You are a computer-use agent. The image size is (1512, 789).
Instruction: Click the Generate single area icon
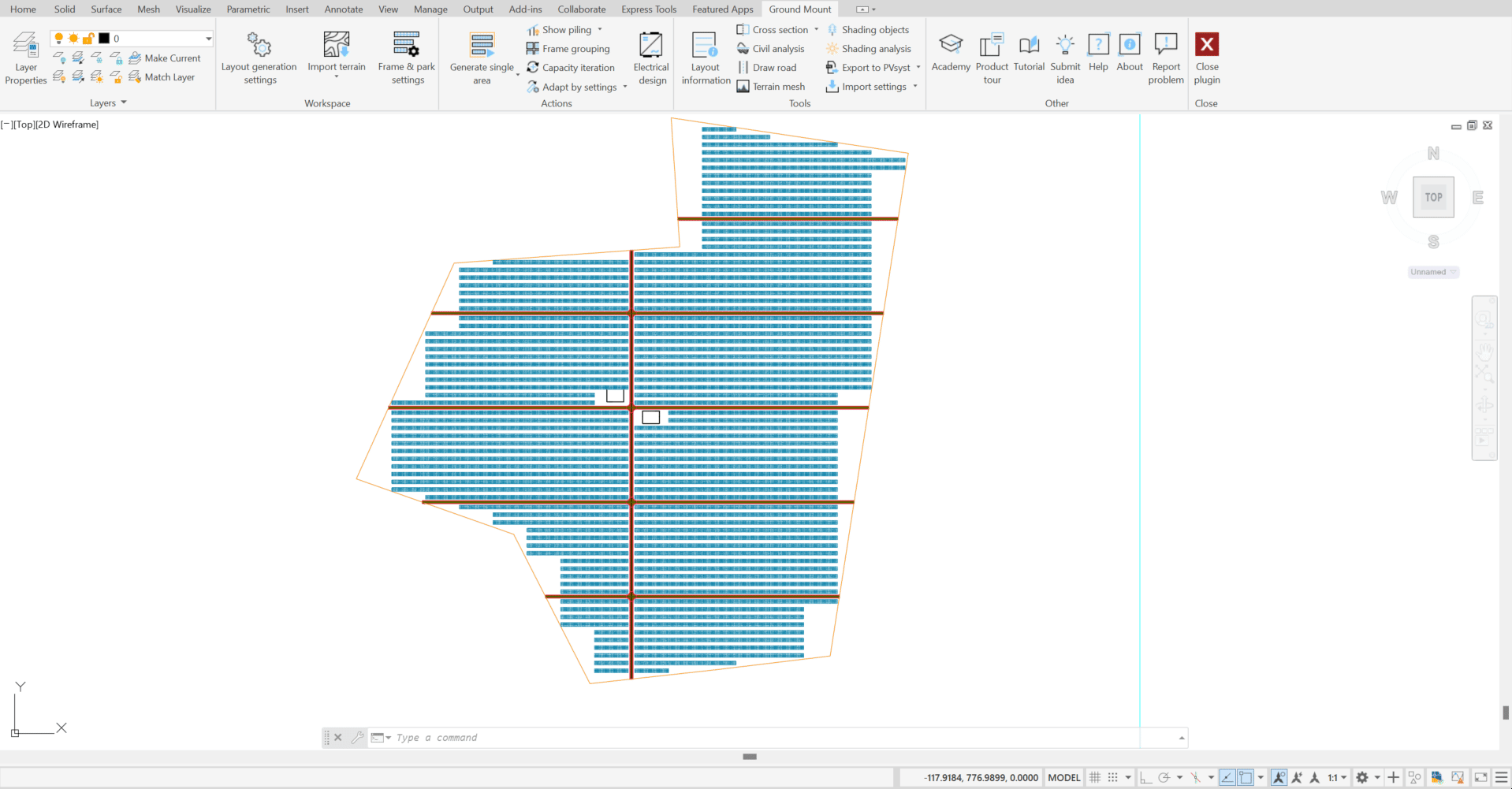[x=482, y=45]
